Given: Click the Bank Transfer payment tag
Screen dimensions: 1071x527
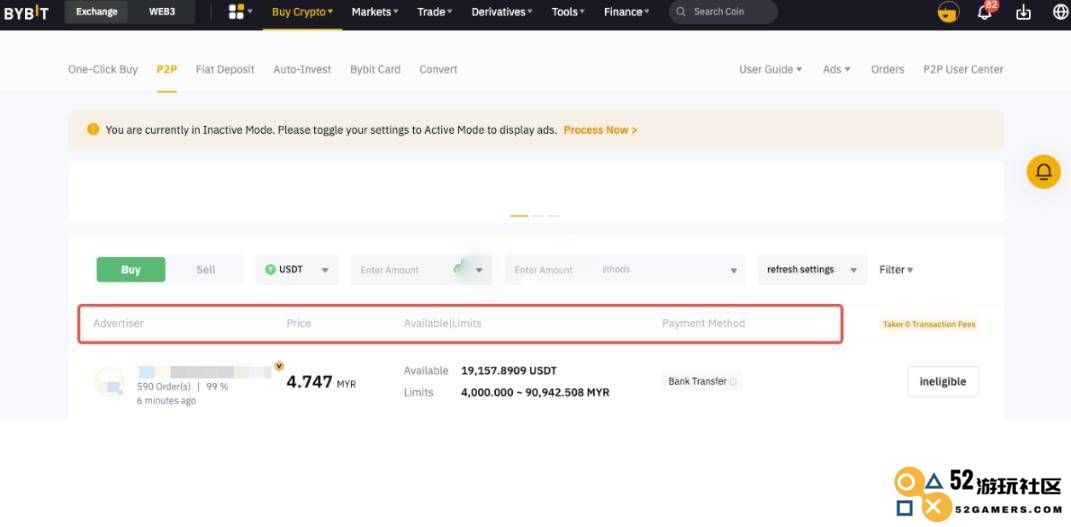Looking at the screenshot, I should (x=701, y=382).
